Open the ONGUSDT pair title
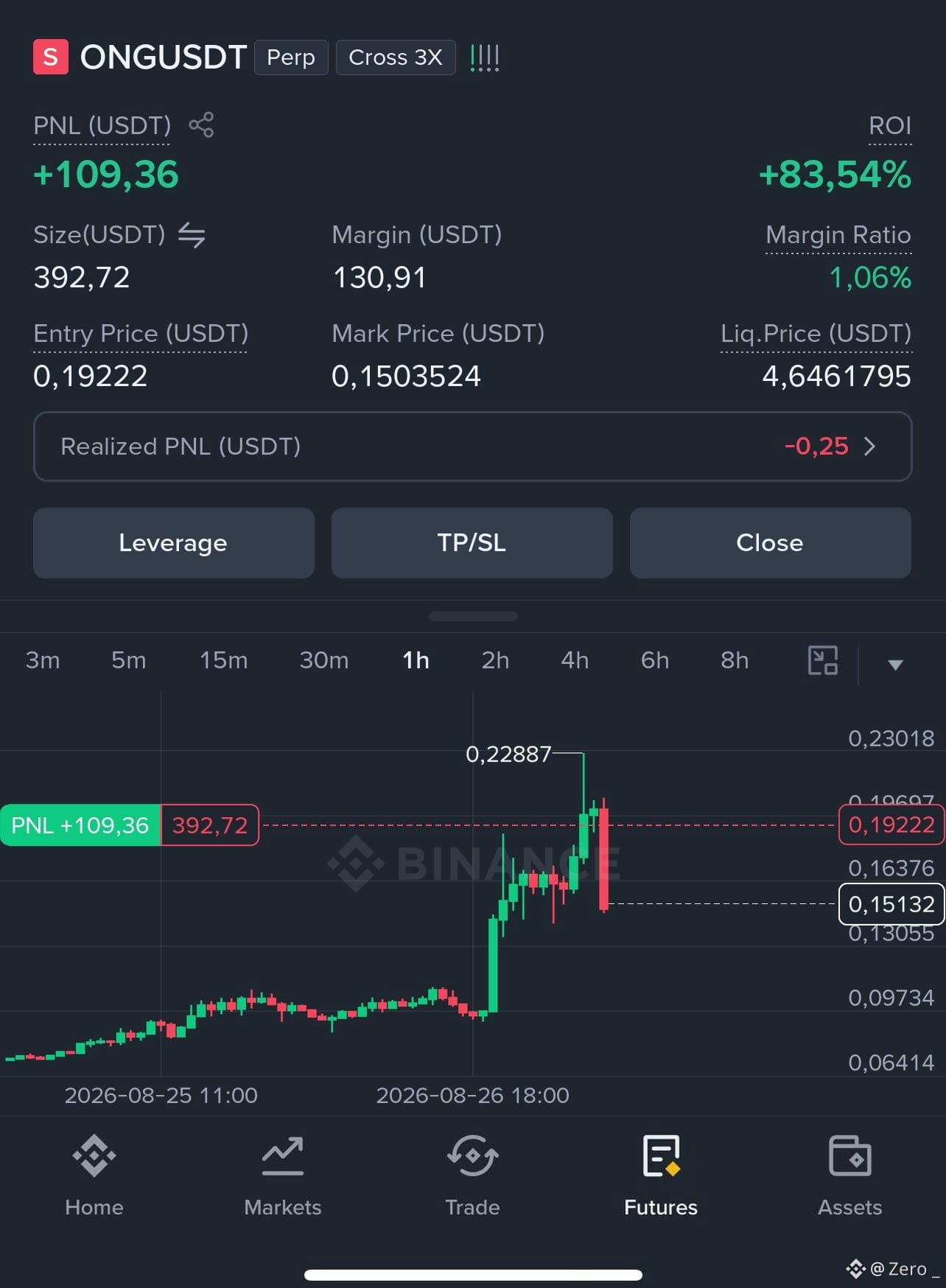This screenshot has height=1288, width=946. [163, 57]
